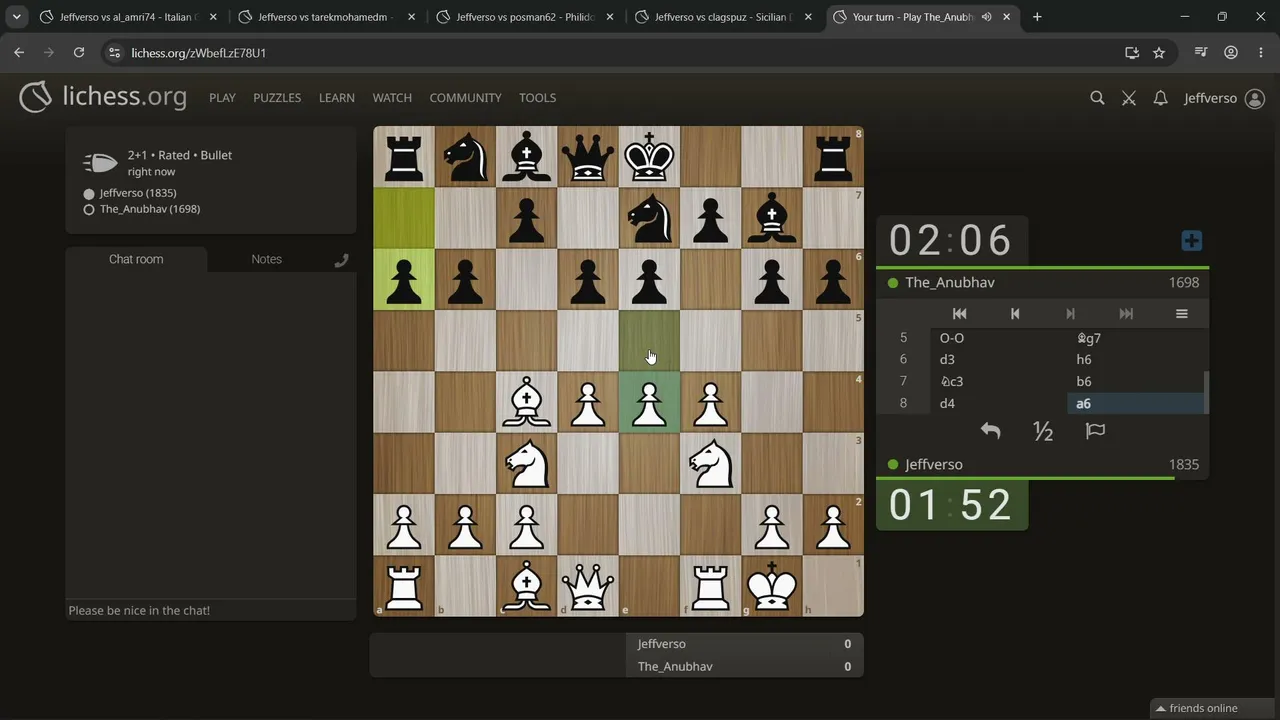
Task: Open Jeffverso (1835) profile in game info
Action: pyautogui.click(x=138, y=193)
